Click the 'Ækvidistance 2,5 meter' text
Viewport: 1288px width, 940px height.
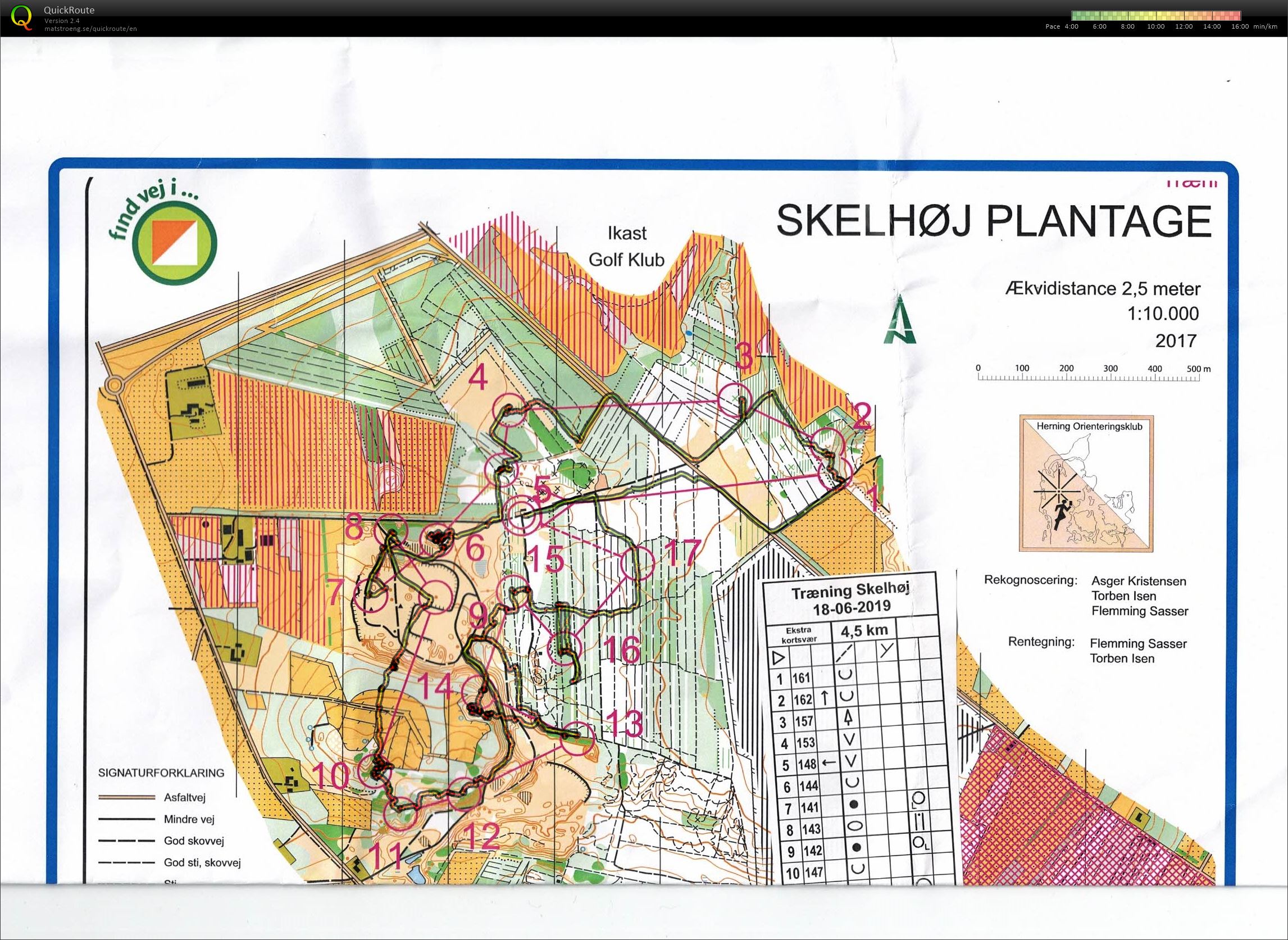coord(1103,289)
